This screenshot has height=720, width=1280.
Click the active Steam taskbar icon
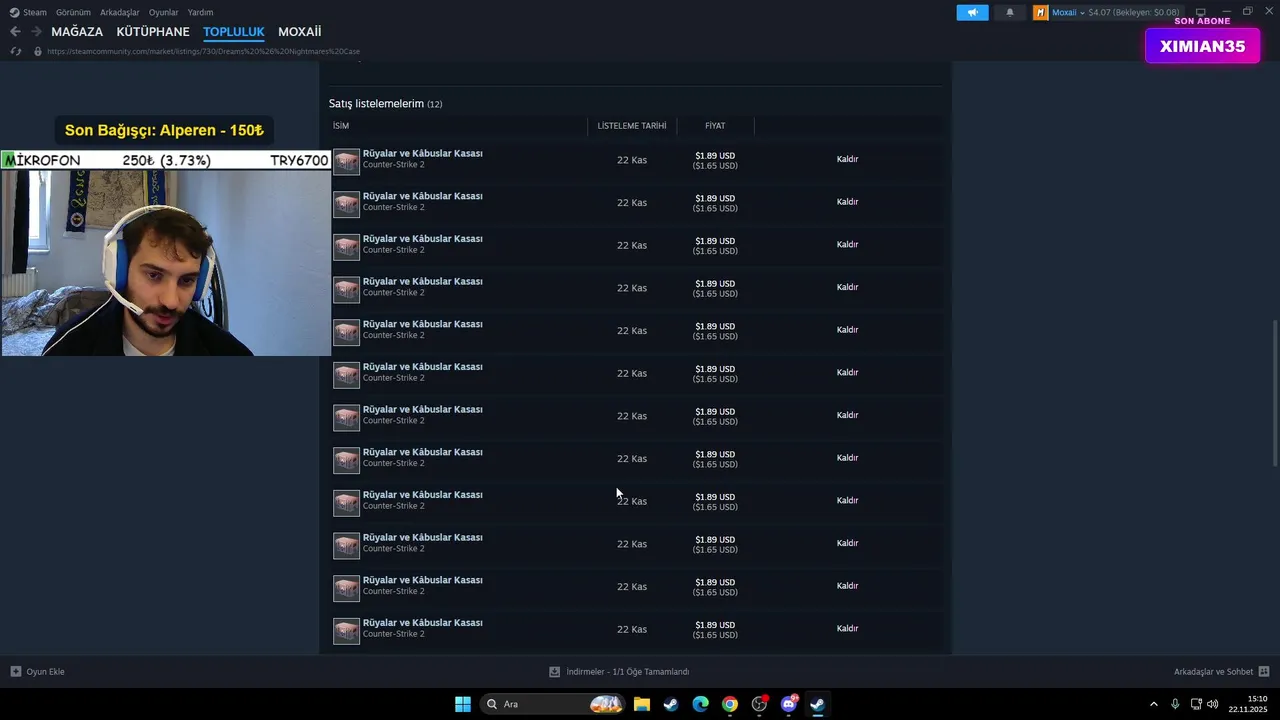[x=818, y=704]
